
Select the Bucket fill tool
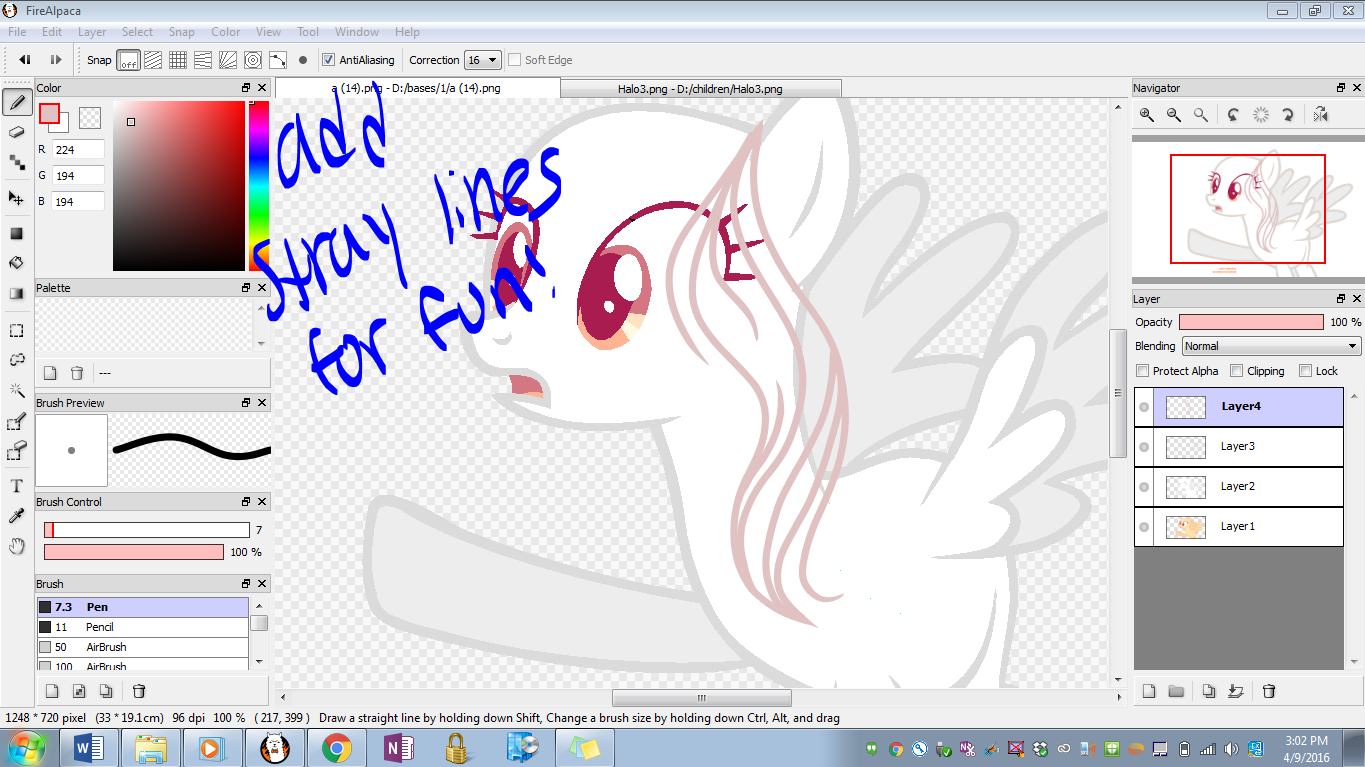pyautogui.click(x=16, y=263)
